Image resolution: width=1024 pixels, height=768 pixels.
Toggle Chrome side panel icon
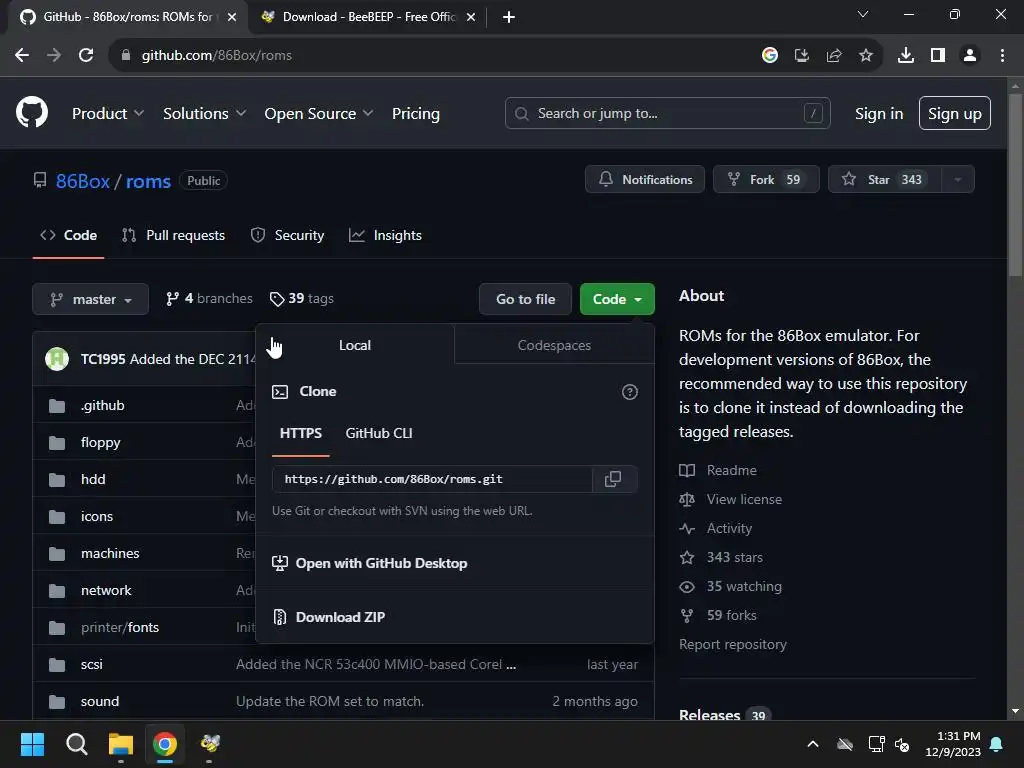[x=938, y=56]
